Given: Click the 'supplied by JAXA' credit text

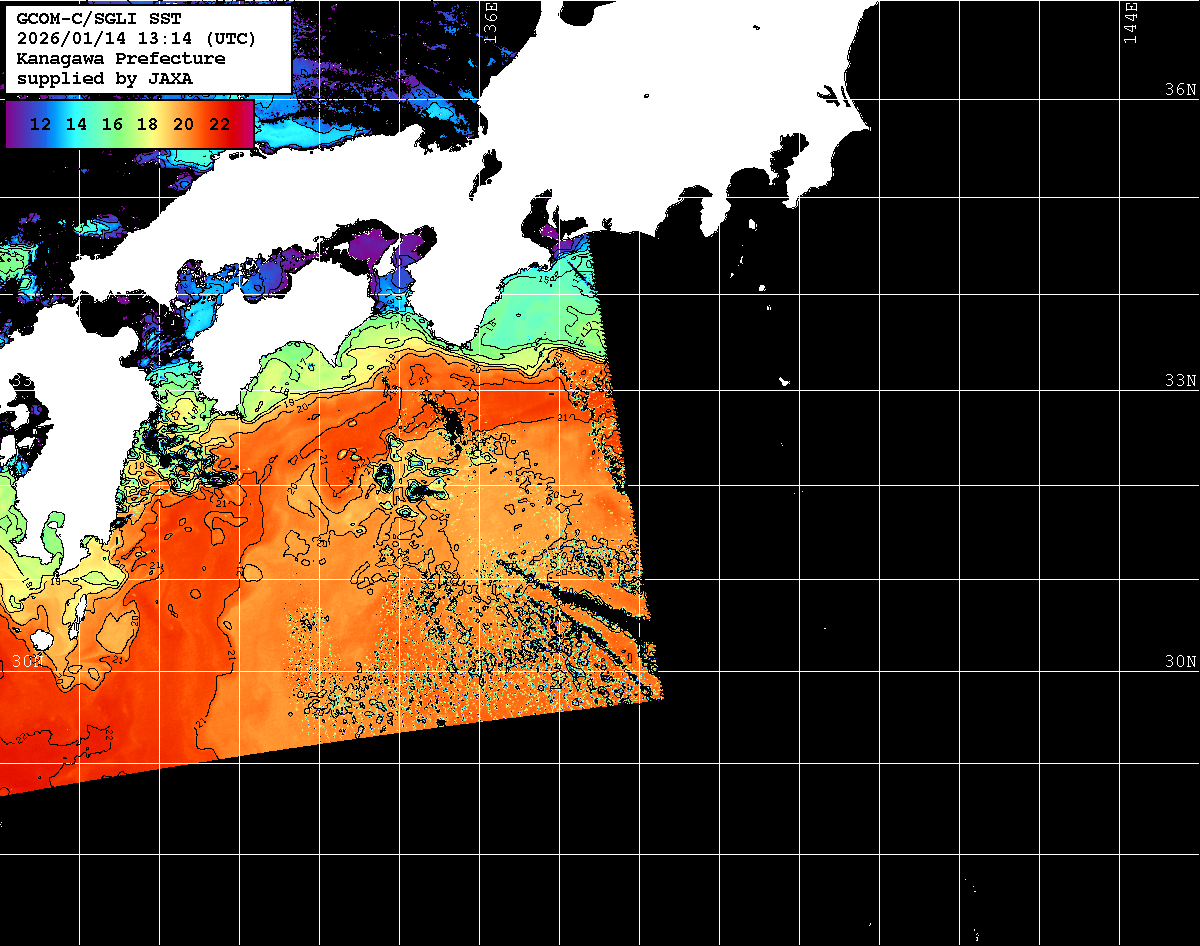Looking at the screenshot, I should point(104,78).
